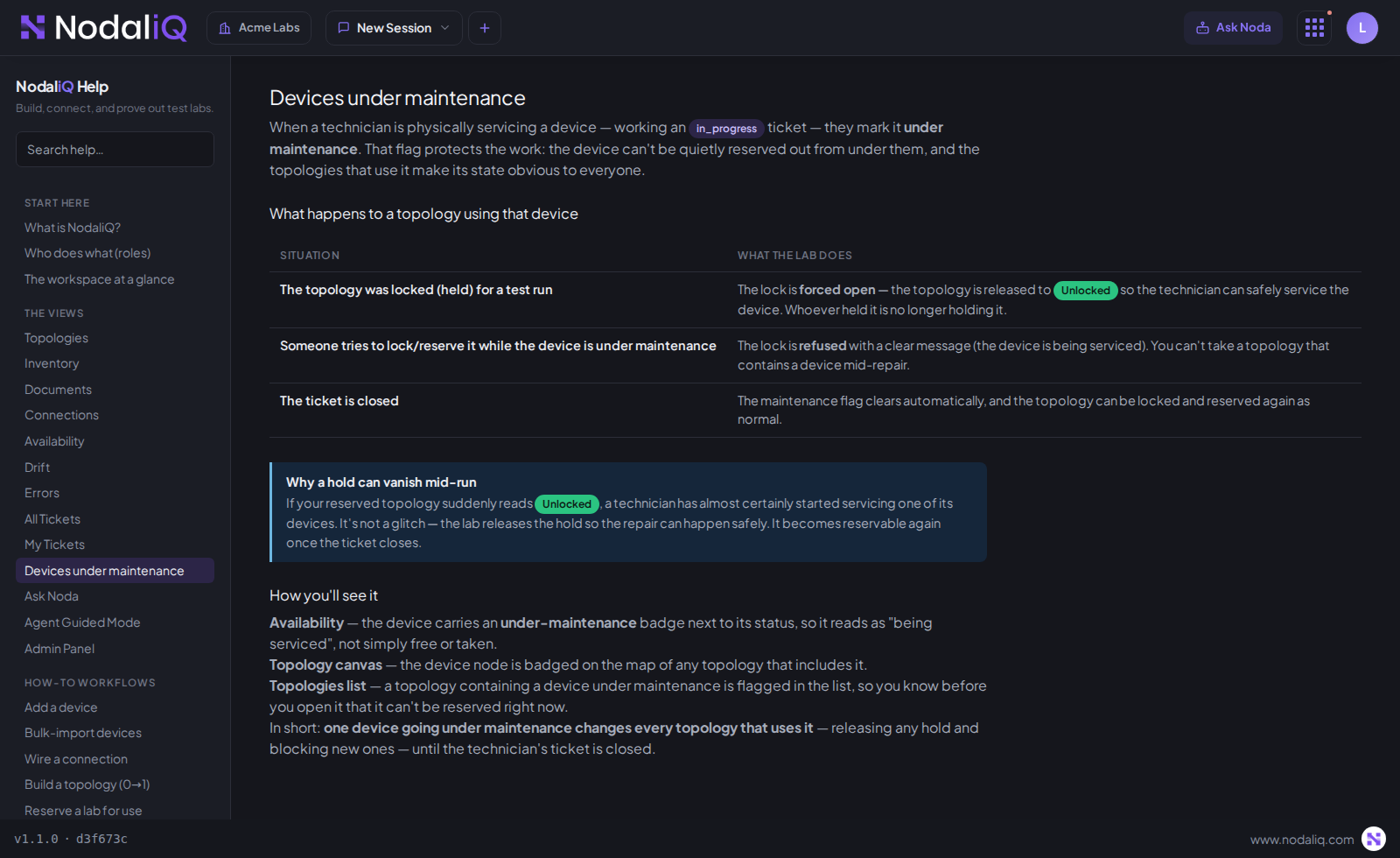Open the user avatar labeled L

coord(1362,28)
